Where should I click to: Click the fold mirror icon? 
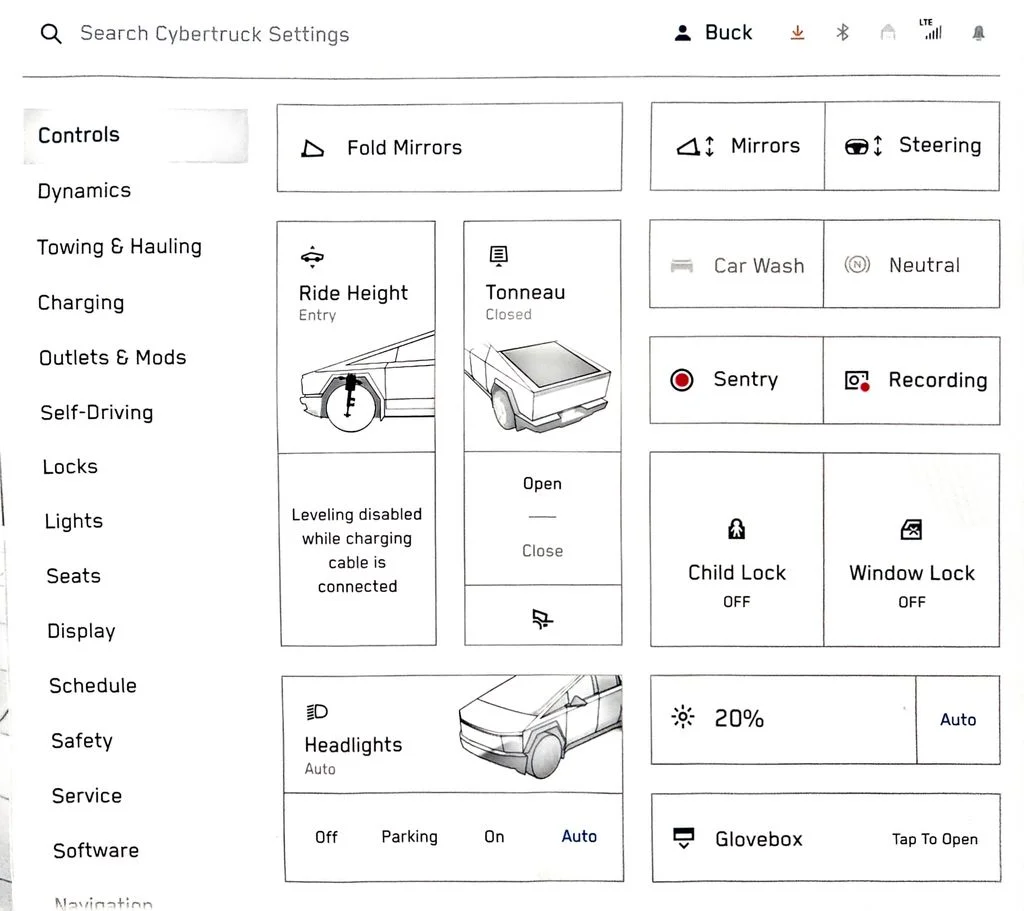(312, 149)
